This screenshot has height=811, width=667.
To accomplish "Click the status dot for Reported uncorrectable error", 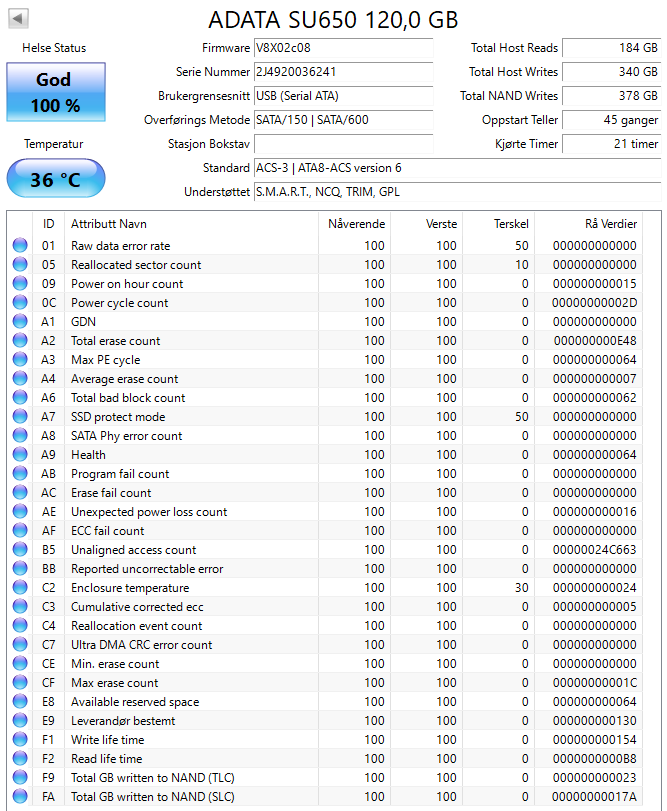I will click(x=20, y=568).
